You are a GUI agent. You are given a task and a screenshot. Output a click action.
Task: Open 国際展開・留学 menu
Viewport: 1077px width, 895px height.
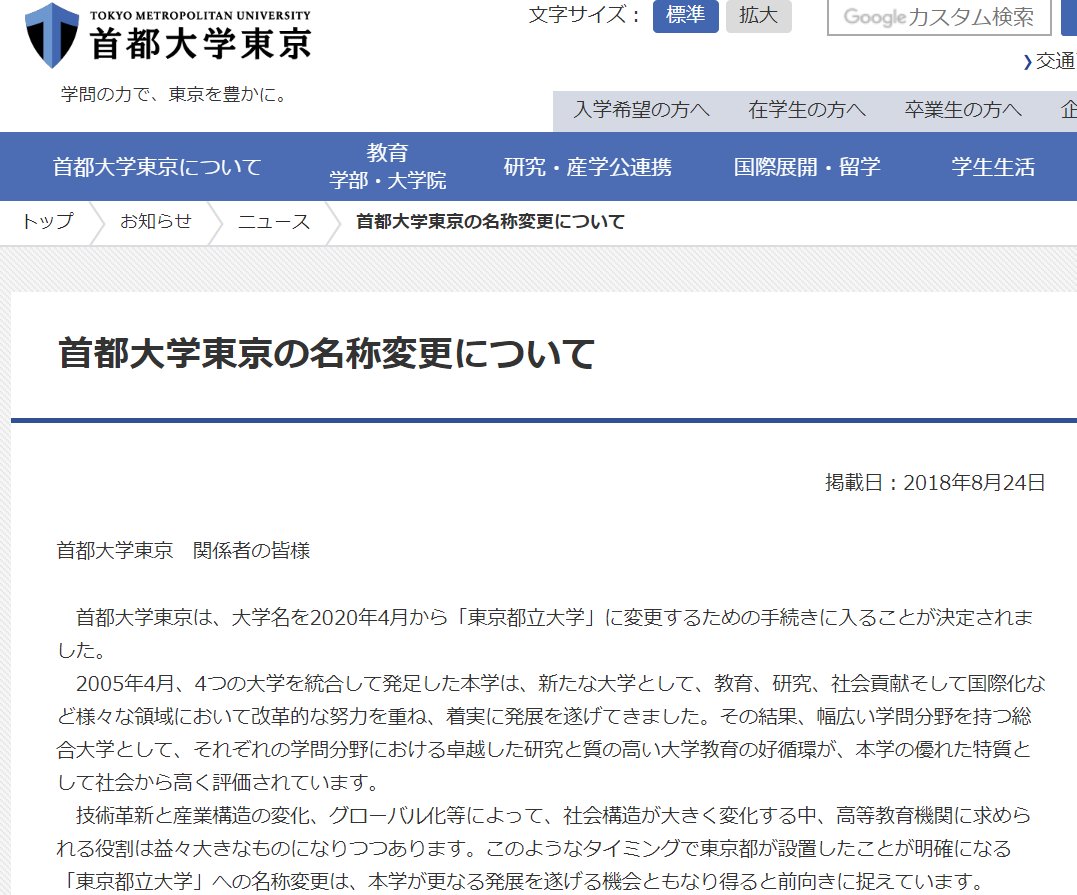tap(807, 167)
